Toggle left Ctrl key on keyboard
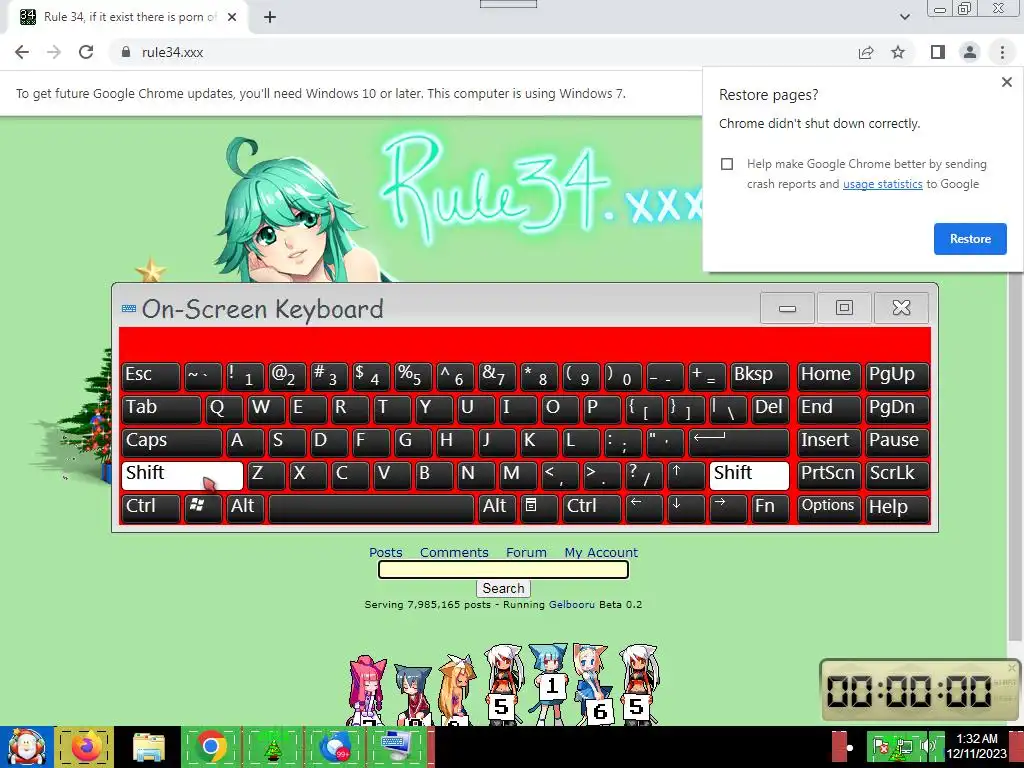Viewport: 1024px width, 768px height. [150, 507]
